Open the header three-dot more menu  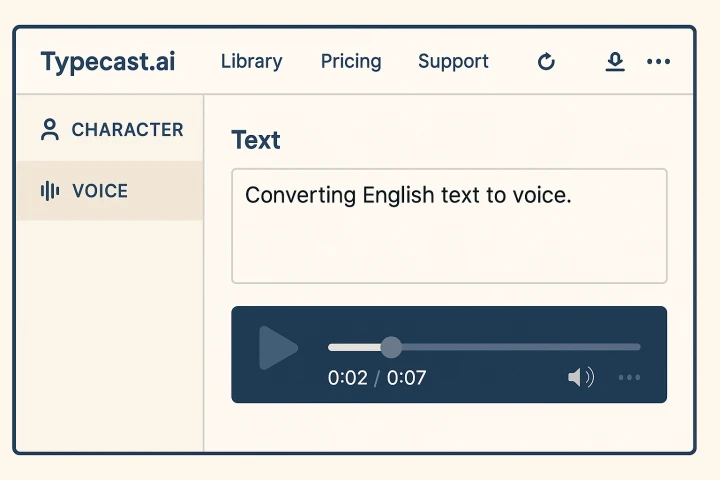(x=658, y=62)
